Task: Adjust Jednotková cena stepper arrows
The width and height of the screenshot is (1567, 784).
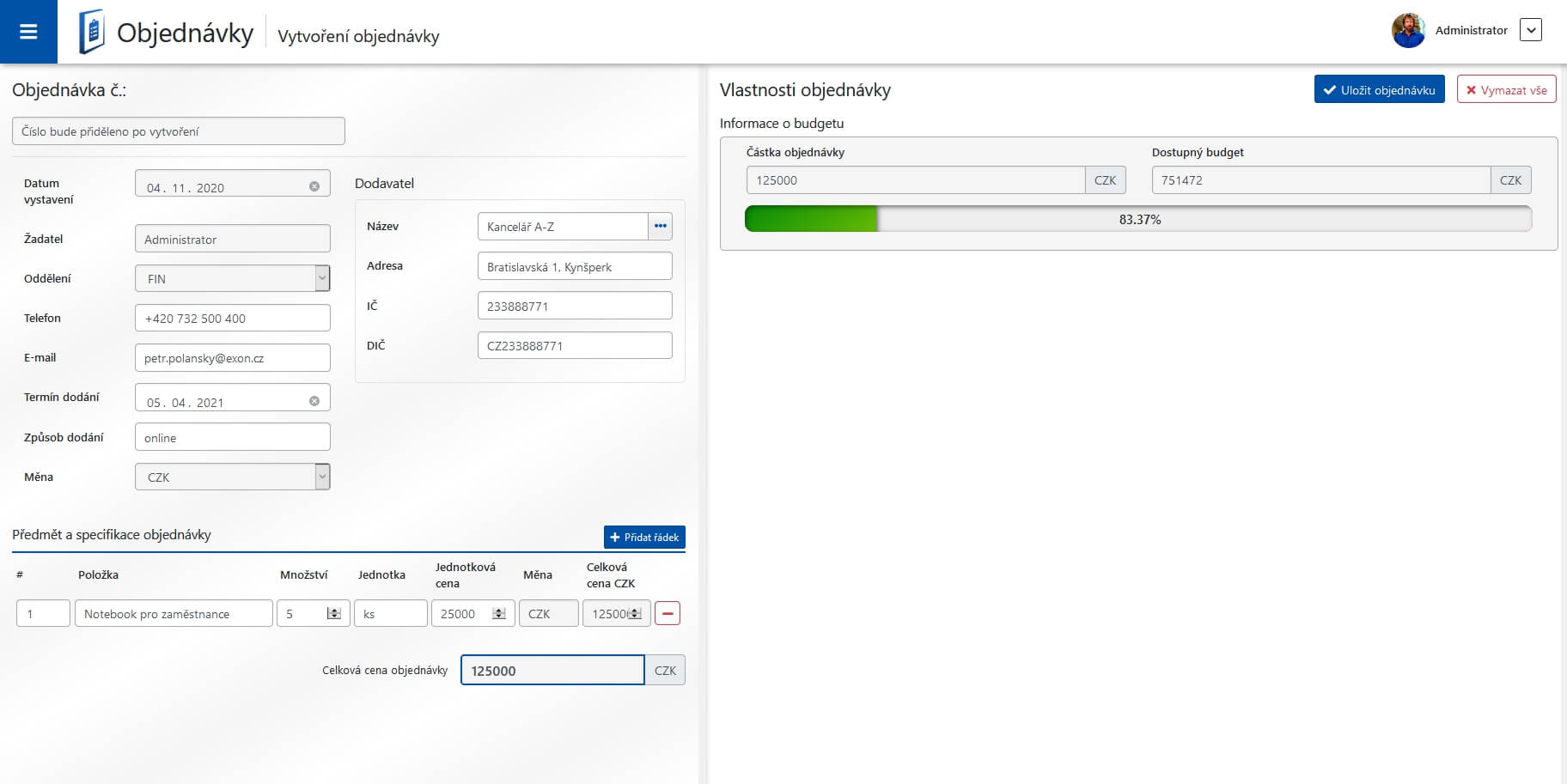Action: click(x=499, y=613)
